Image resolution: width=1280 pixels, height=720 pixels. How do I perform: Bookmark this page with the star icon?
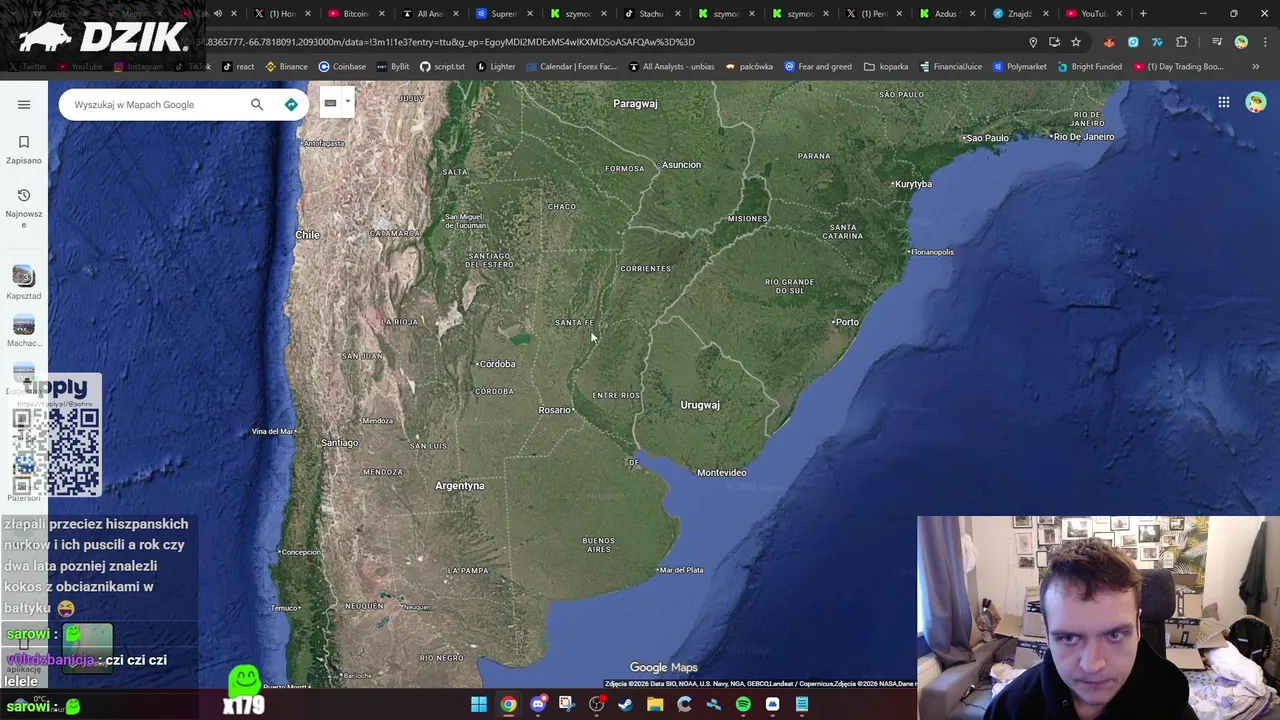tap(1076, 42)
